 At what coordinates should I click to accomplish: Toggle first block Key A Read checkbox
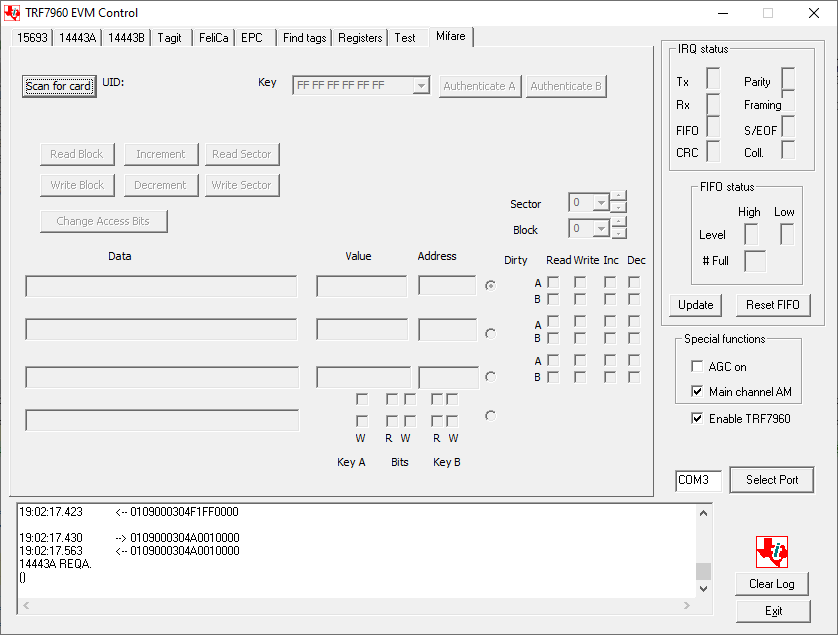coord(553,282)
